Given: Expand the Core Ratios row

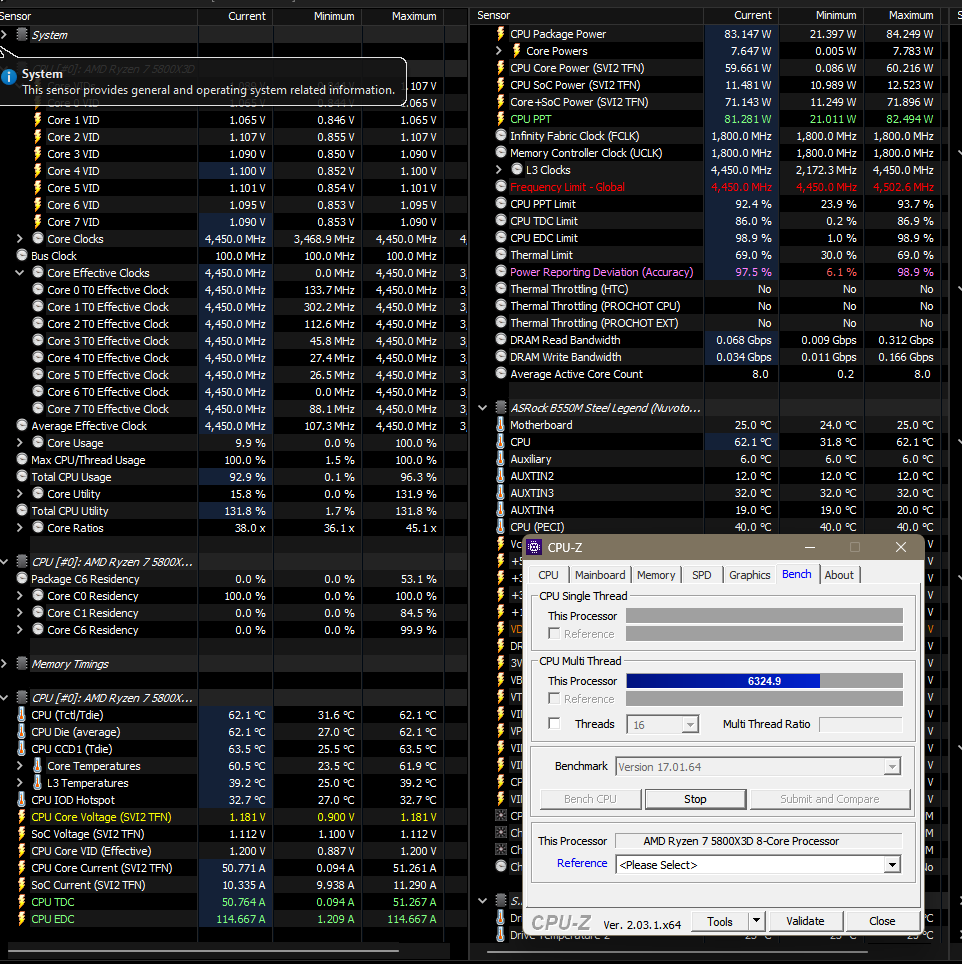Looking at the screenshot, I should pyautogui.click(x=20, y=527).
